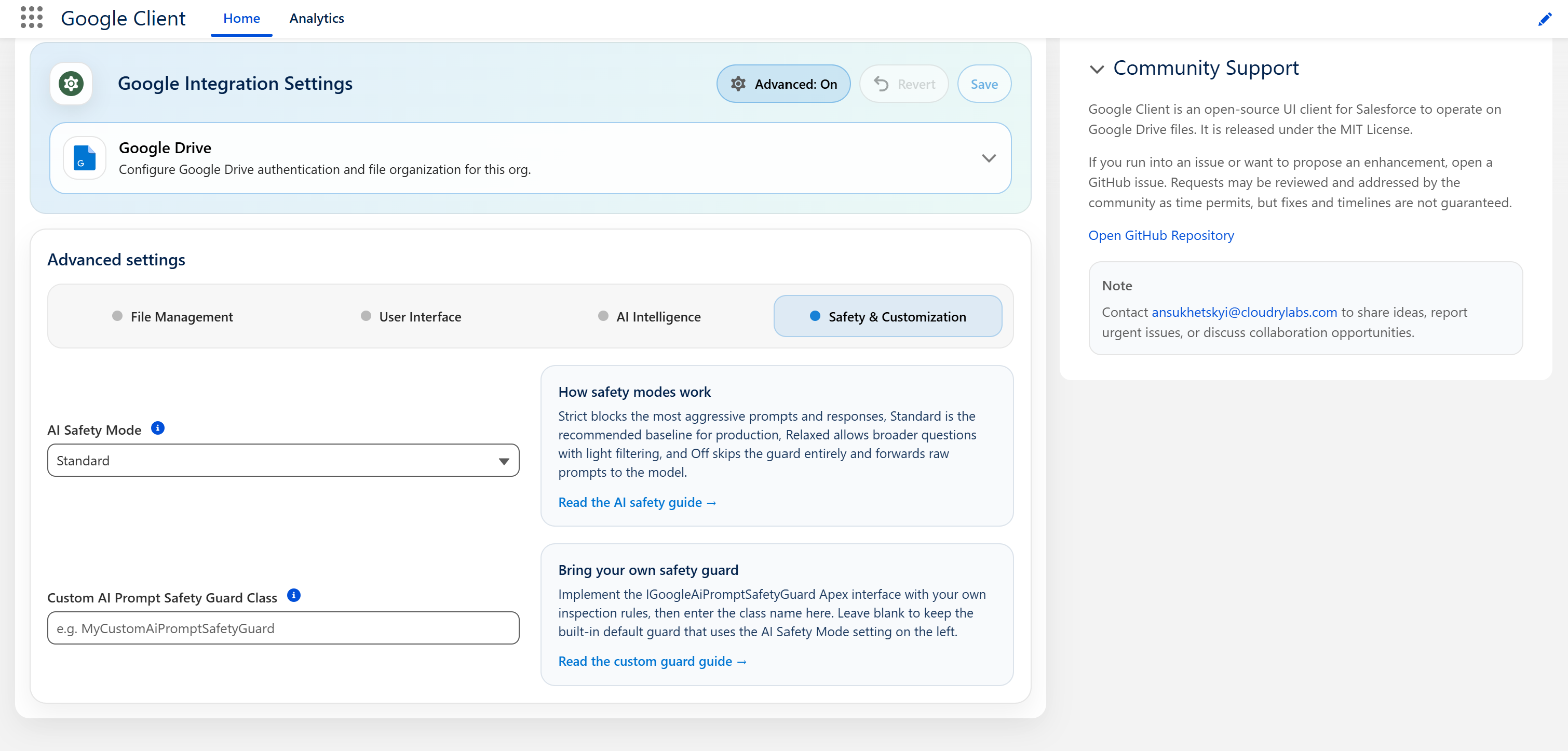Click the Revert button
Image resolution: width=1568 pixels, height=751 pixels.
tap(903, 84)
